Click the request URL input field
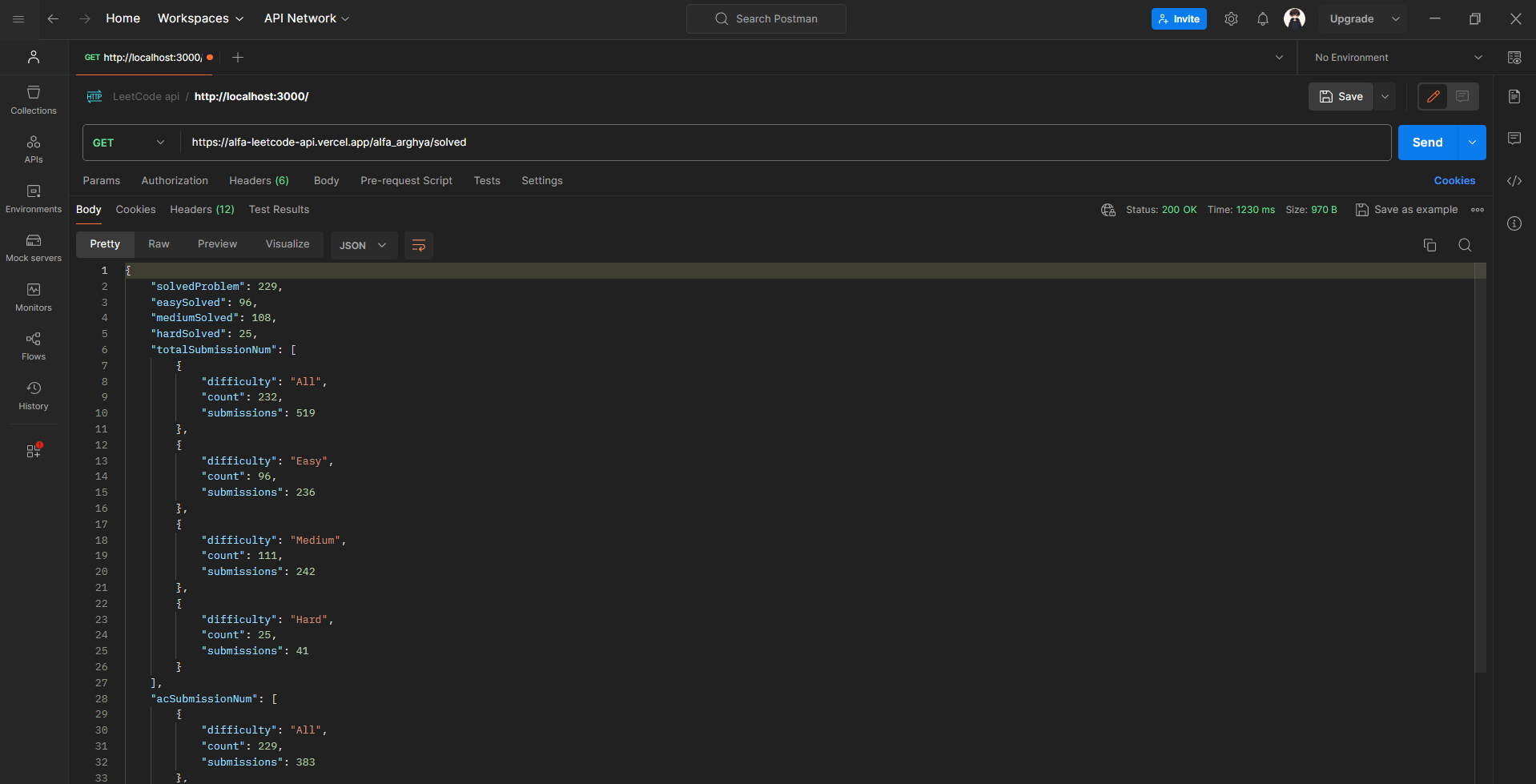Image resolution: width=1536 pixels, height=784 pixels. (785, 143)
